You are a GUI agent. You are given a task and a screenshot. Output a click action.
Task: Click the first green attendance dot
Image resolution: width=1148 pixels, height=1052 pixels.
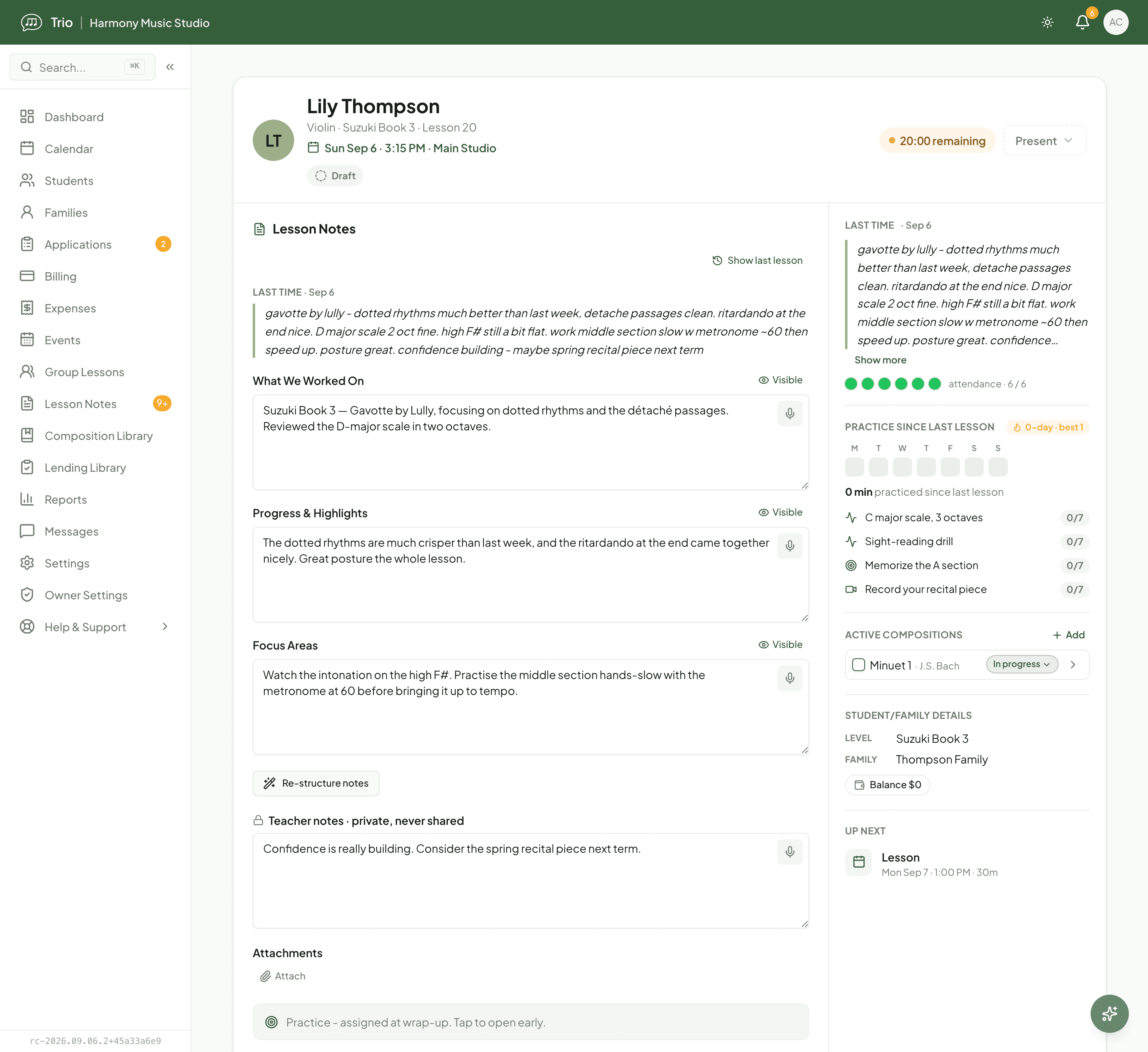[851, 384]
